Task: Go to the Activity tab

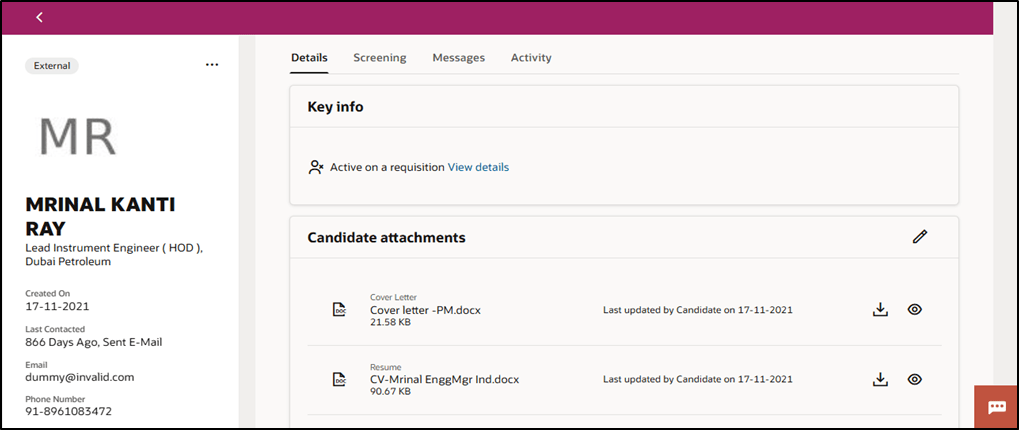Action: (x=531, y=58)
